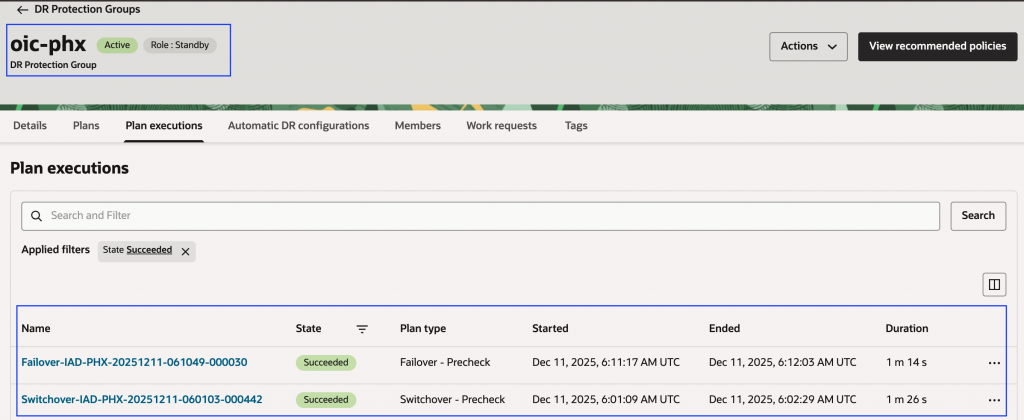Click the back arrow to DR Protection Groups
Screen dimensions: 1024x420
tap(22, 10)
